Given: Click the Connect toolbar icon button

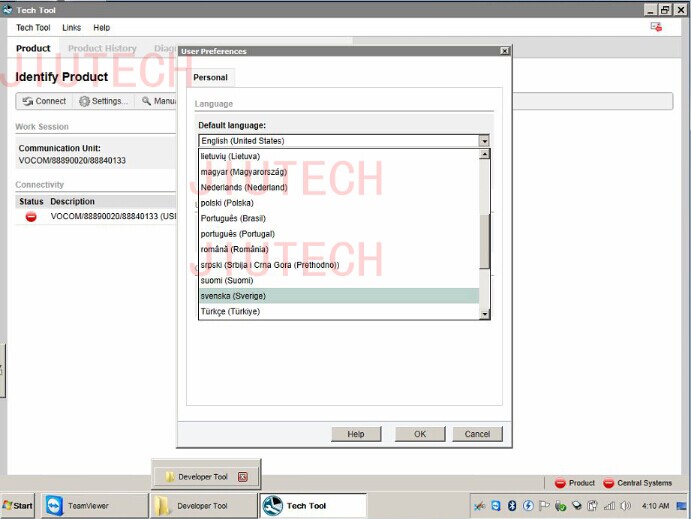Looking at the screenshot, I should [x=43, y=101].
